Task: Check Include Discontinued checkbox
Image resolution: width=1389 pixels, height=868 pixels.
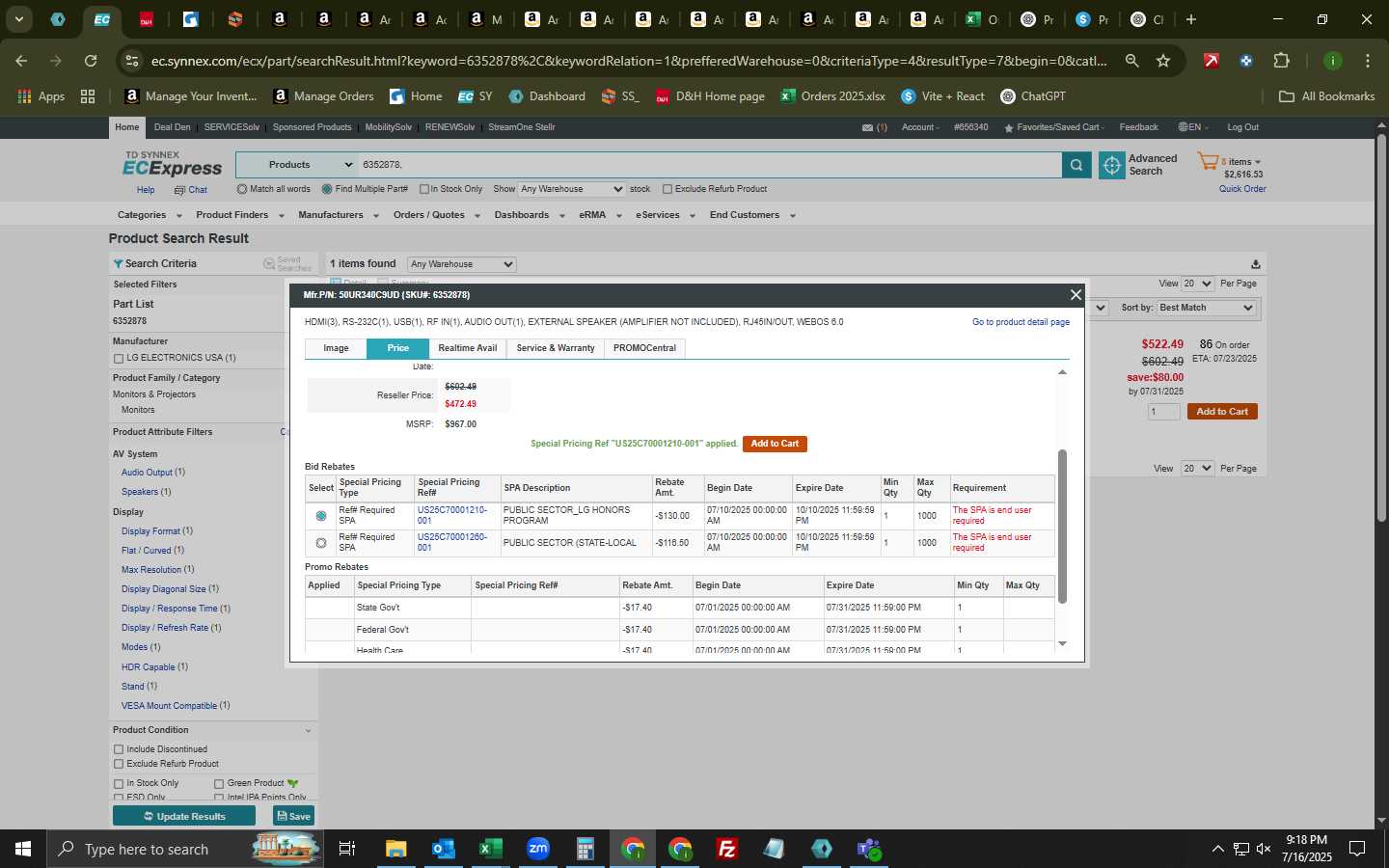Action: click(119, 749)
